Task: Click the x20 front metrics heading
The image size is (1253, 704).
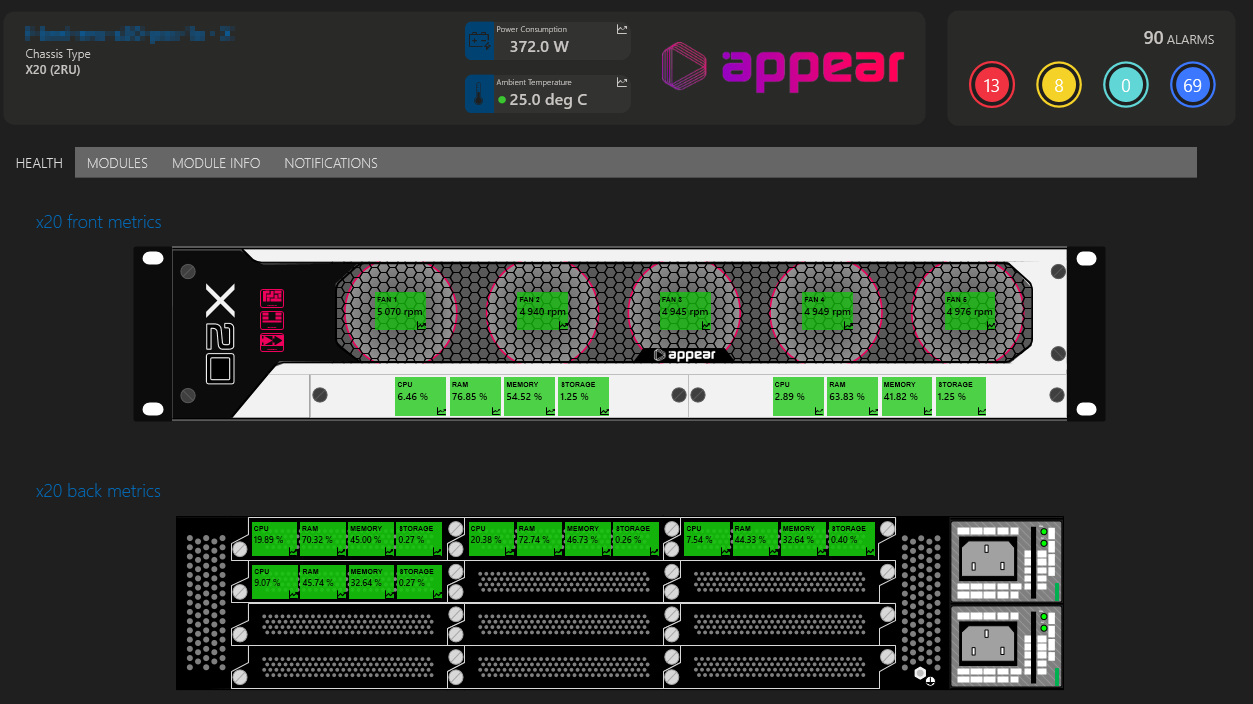Action: [98, 222]
